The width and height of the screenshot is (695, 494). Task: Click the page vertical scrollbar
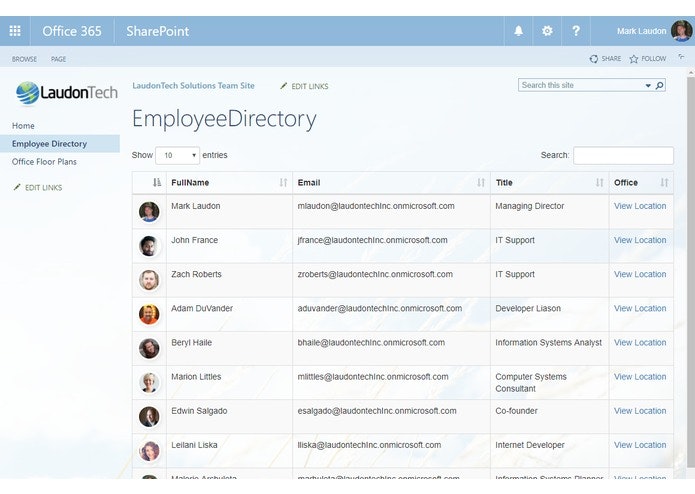point(691,270)
